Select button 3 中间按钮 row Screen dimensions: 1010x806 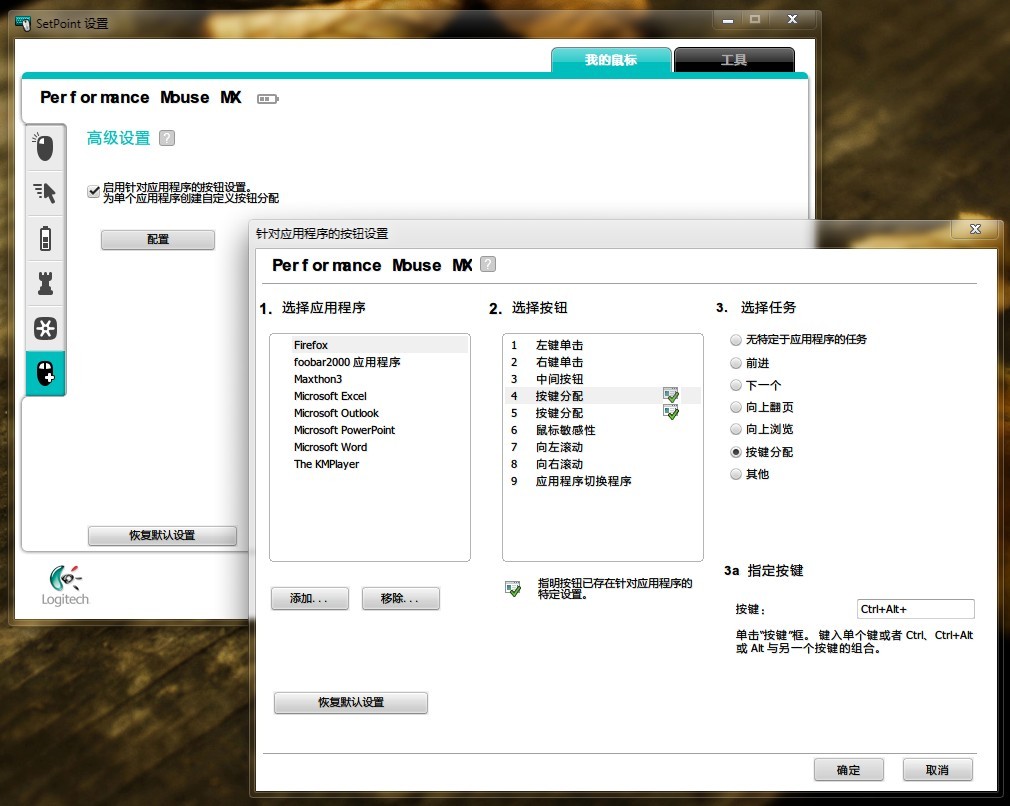pos(602,379)
